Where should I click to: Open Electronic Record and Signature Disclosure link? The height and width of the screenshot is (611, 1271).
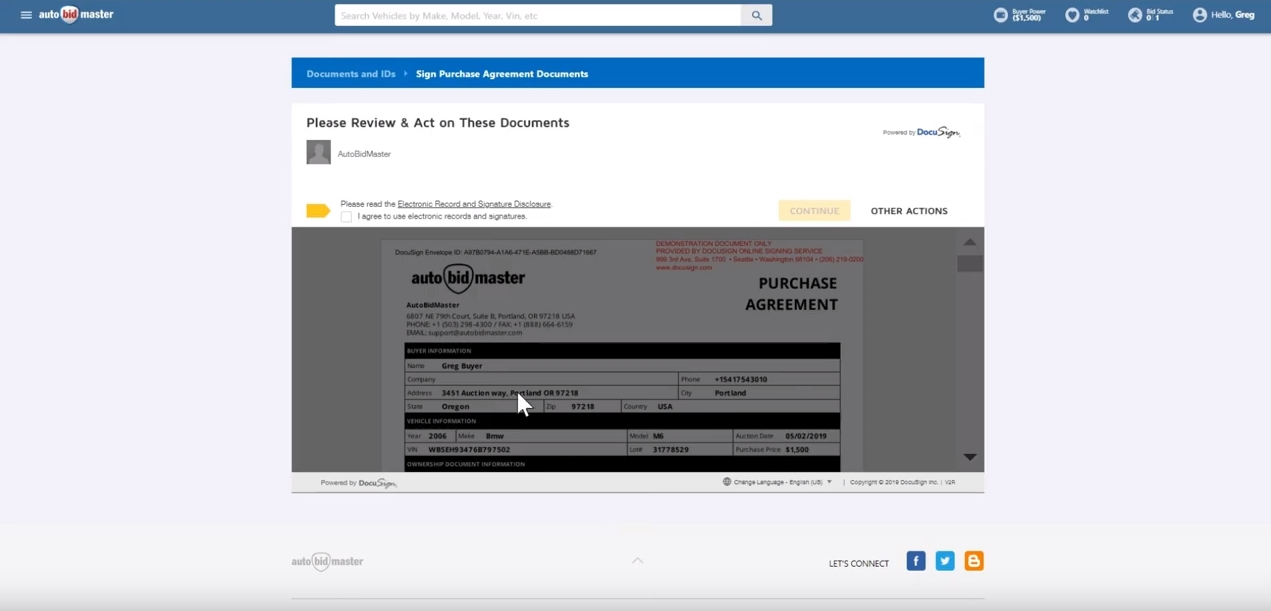pyautogui.click(x=474, y=204)
